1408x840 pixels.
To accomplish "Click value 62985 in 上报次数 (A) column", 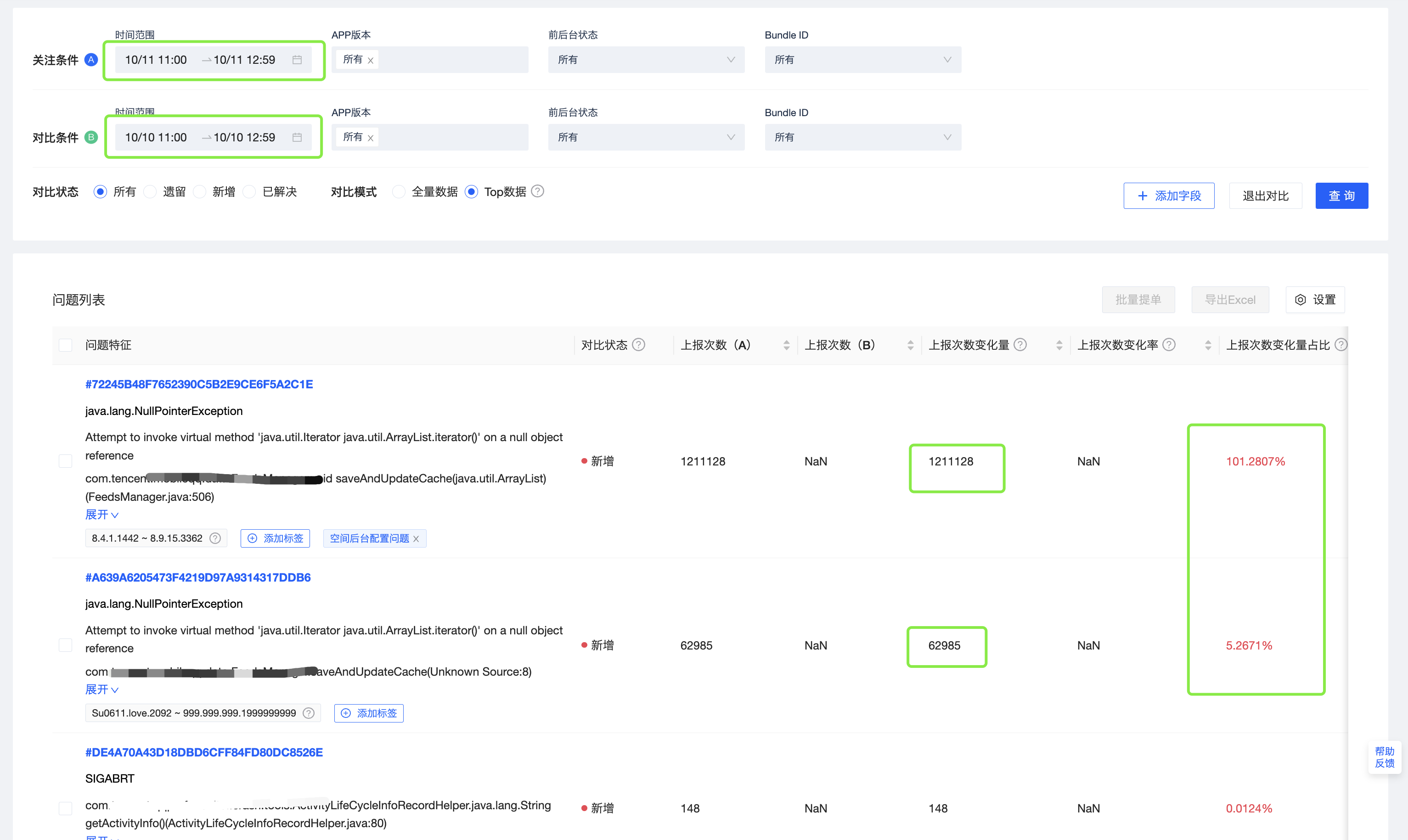I will (x=696, y=645).
